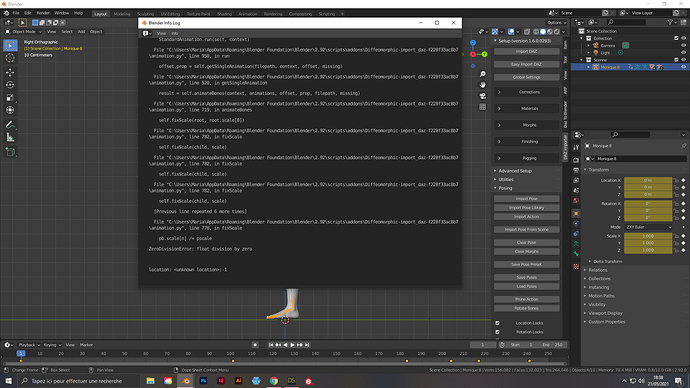The height and width of the screenshot is (388, 690).
Task: Expand the Corrections section
Action: (x=527, y=92)
